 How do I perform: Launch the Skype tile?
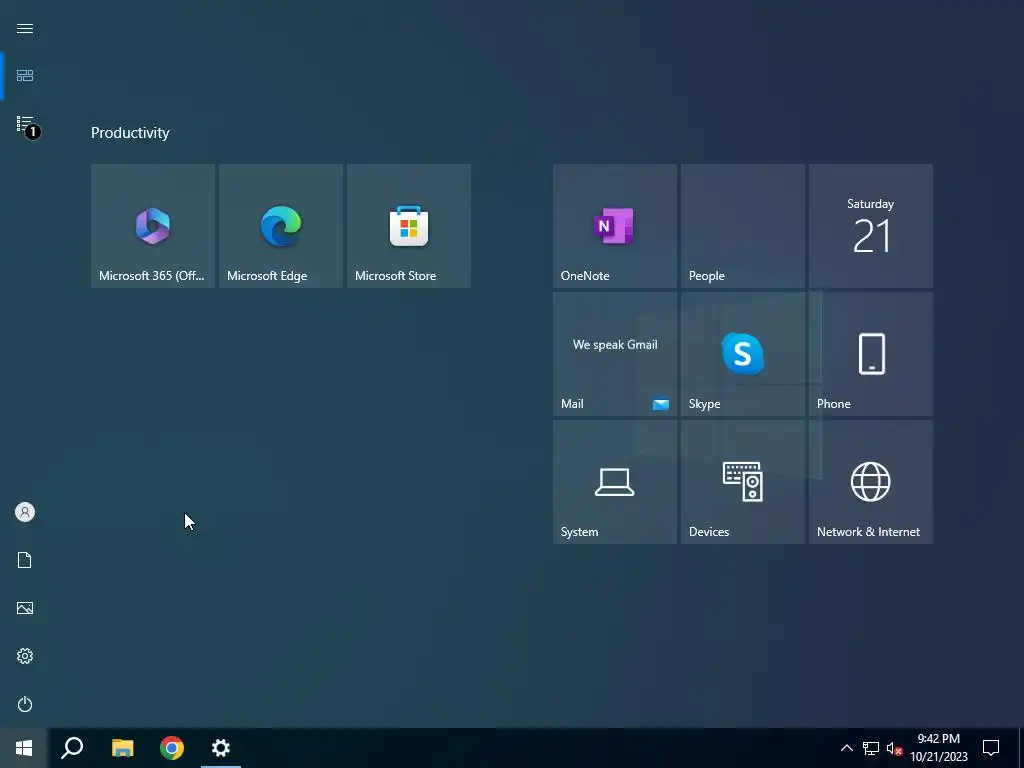tap(743, 354)
